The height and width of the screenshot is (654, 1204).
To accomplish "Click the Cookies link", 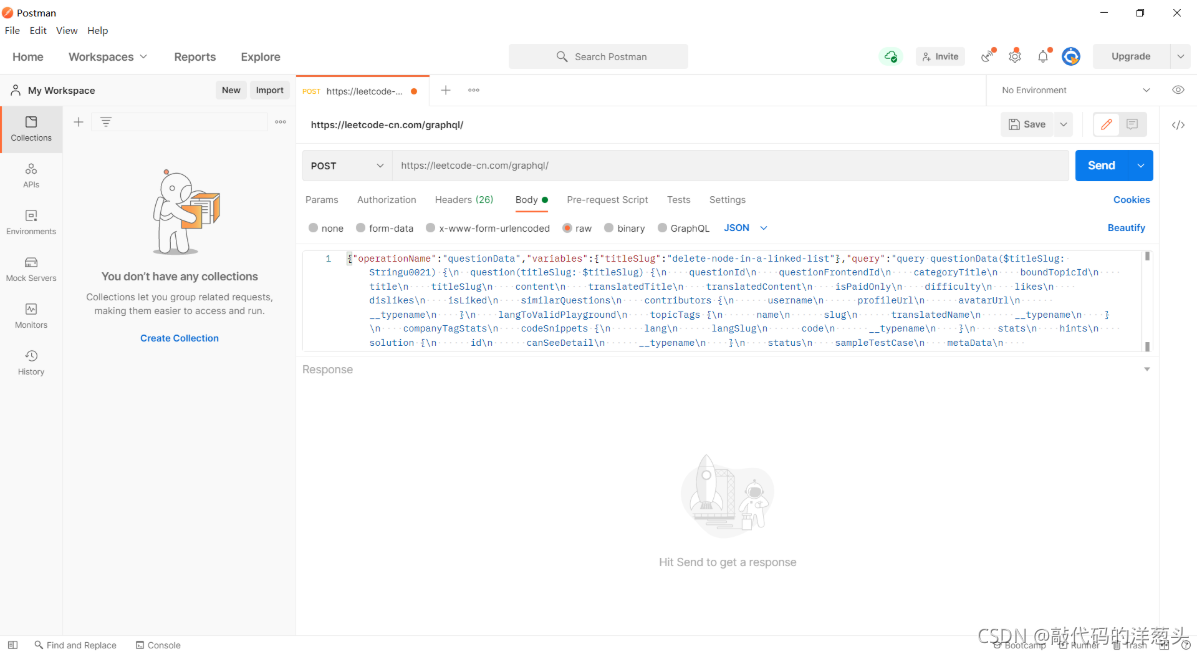I will (1131, 200).
